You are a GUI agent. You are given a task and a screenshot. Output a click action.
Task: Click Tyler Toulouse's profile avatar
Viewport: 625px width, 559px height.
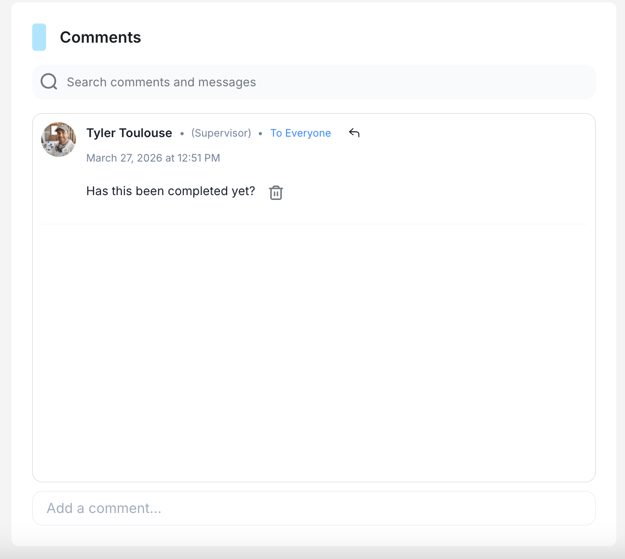point(59,140)
